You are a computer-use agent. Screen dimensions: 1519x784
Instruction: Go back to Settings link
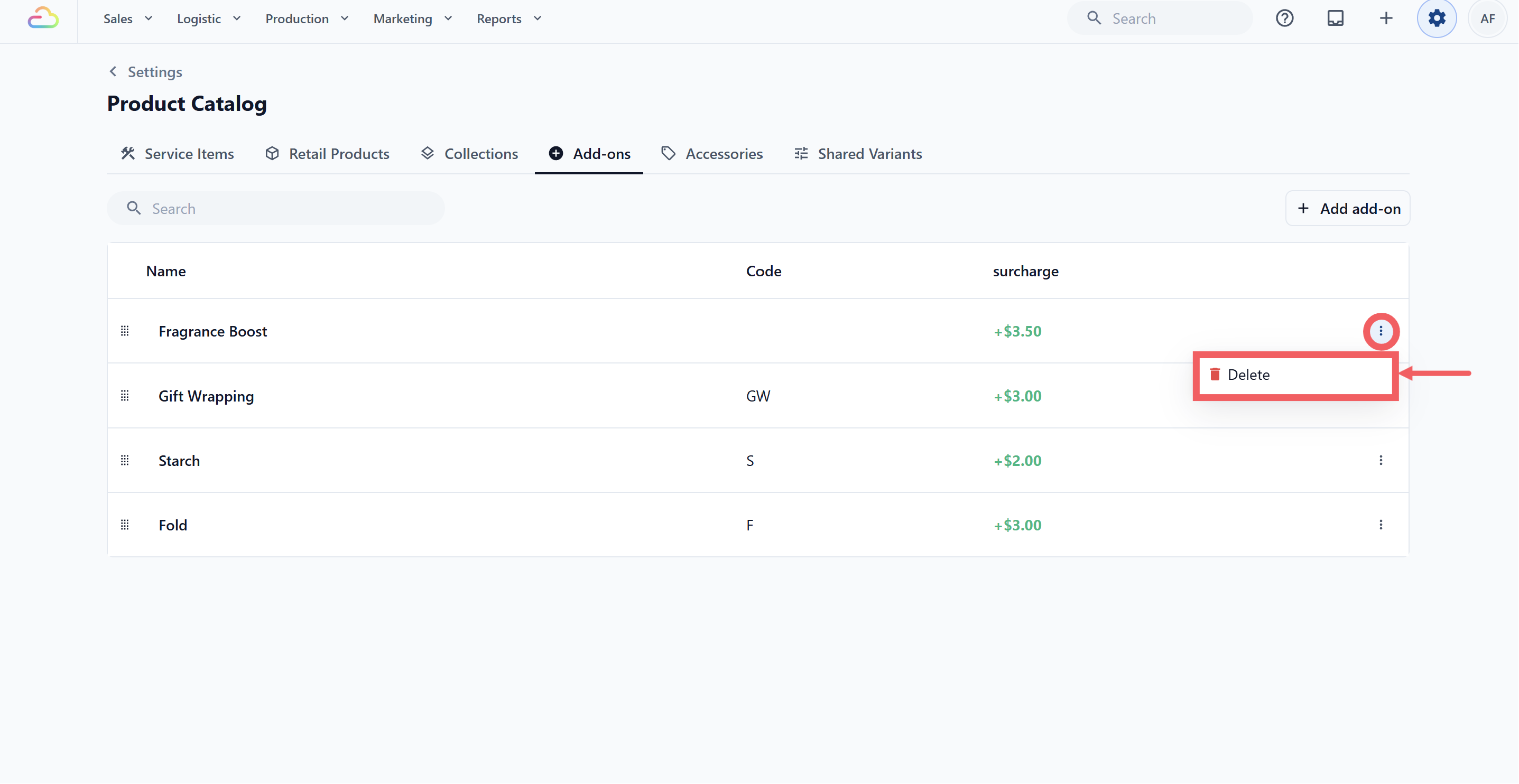(146, 72)
